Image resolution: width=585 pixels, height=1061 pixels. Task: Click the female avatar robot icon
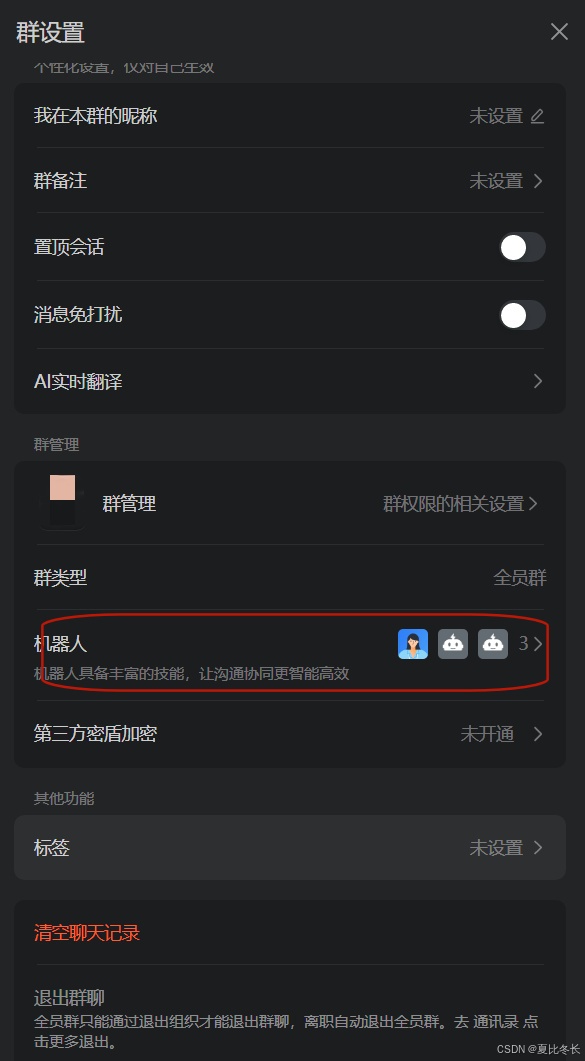pyautogui.click(x=413, y=644)
